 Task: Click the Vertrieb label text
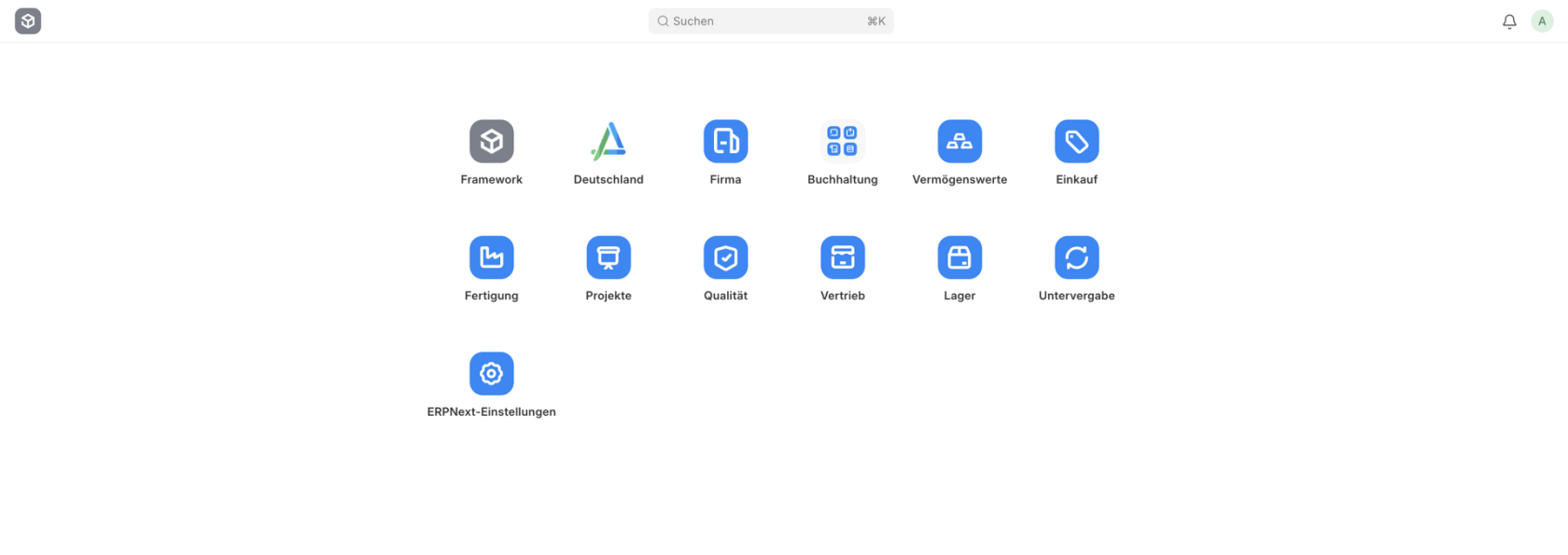[x=843, y=296]
